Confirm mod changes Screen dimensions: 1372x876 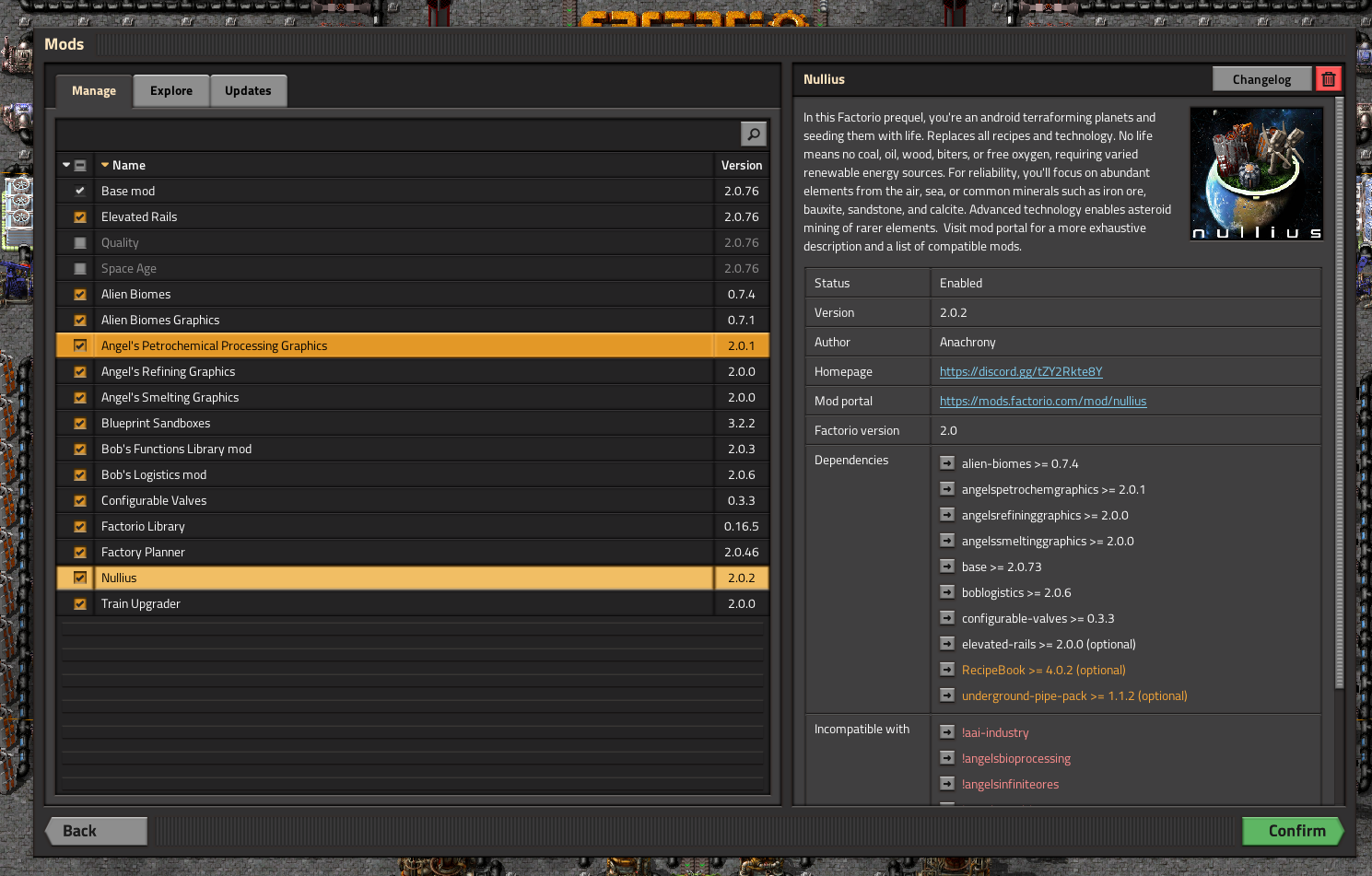[1293, 831]
